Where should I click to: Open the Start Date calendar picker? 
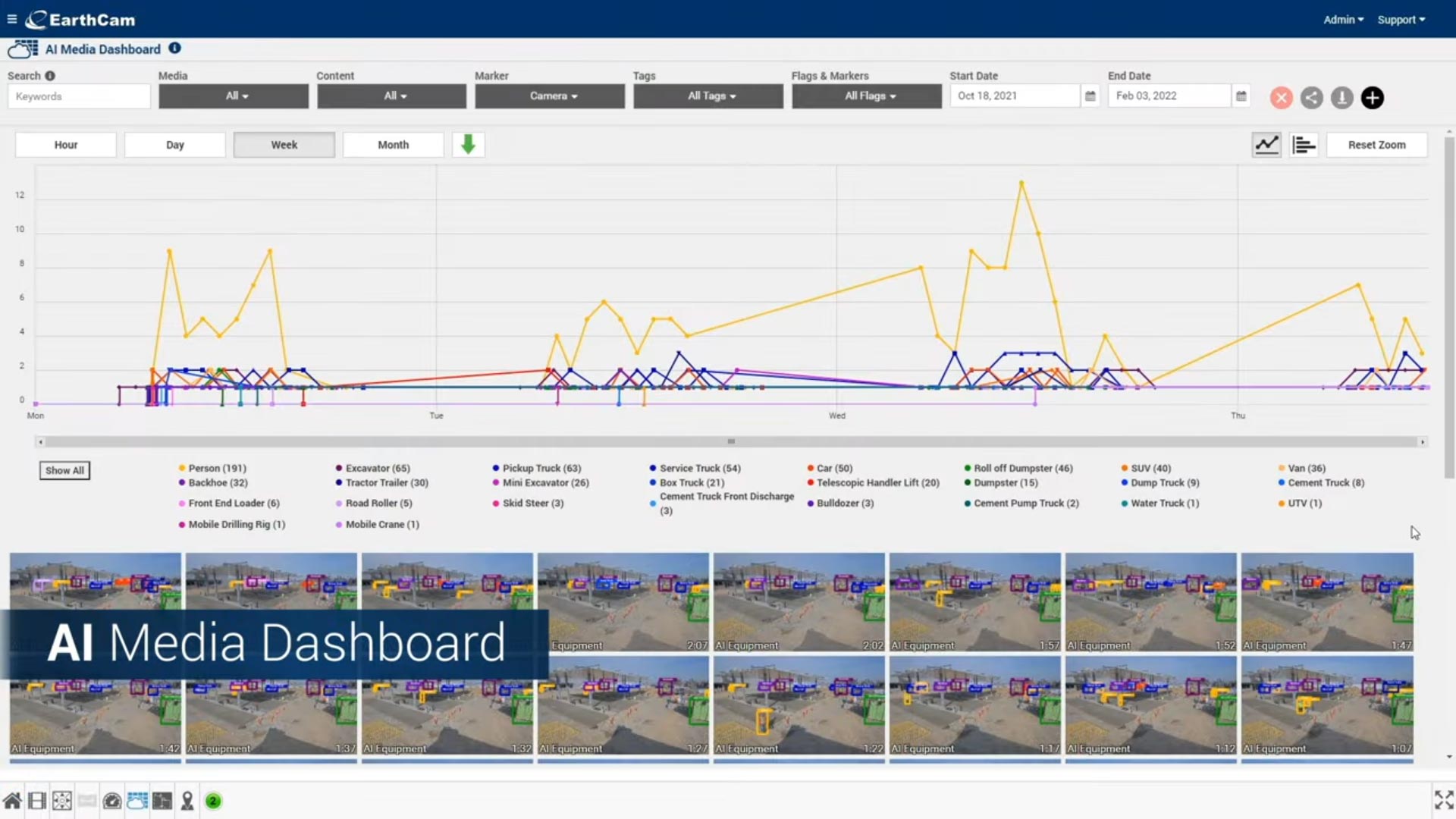(1090, 96)
